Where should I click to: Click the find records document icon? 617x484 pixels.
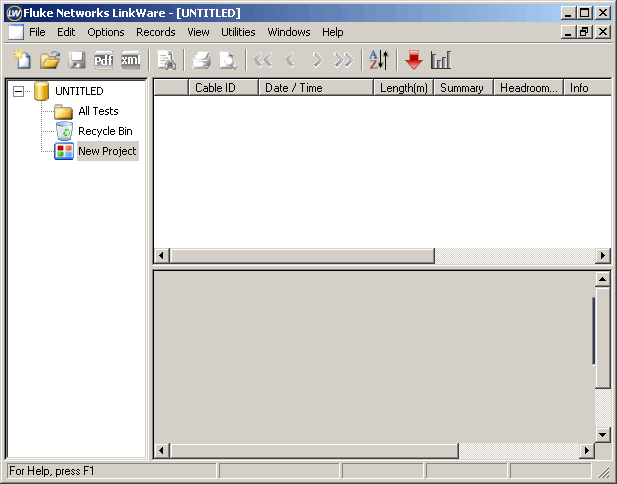coord(166,60)
